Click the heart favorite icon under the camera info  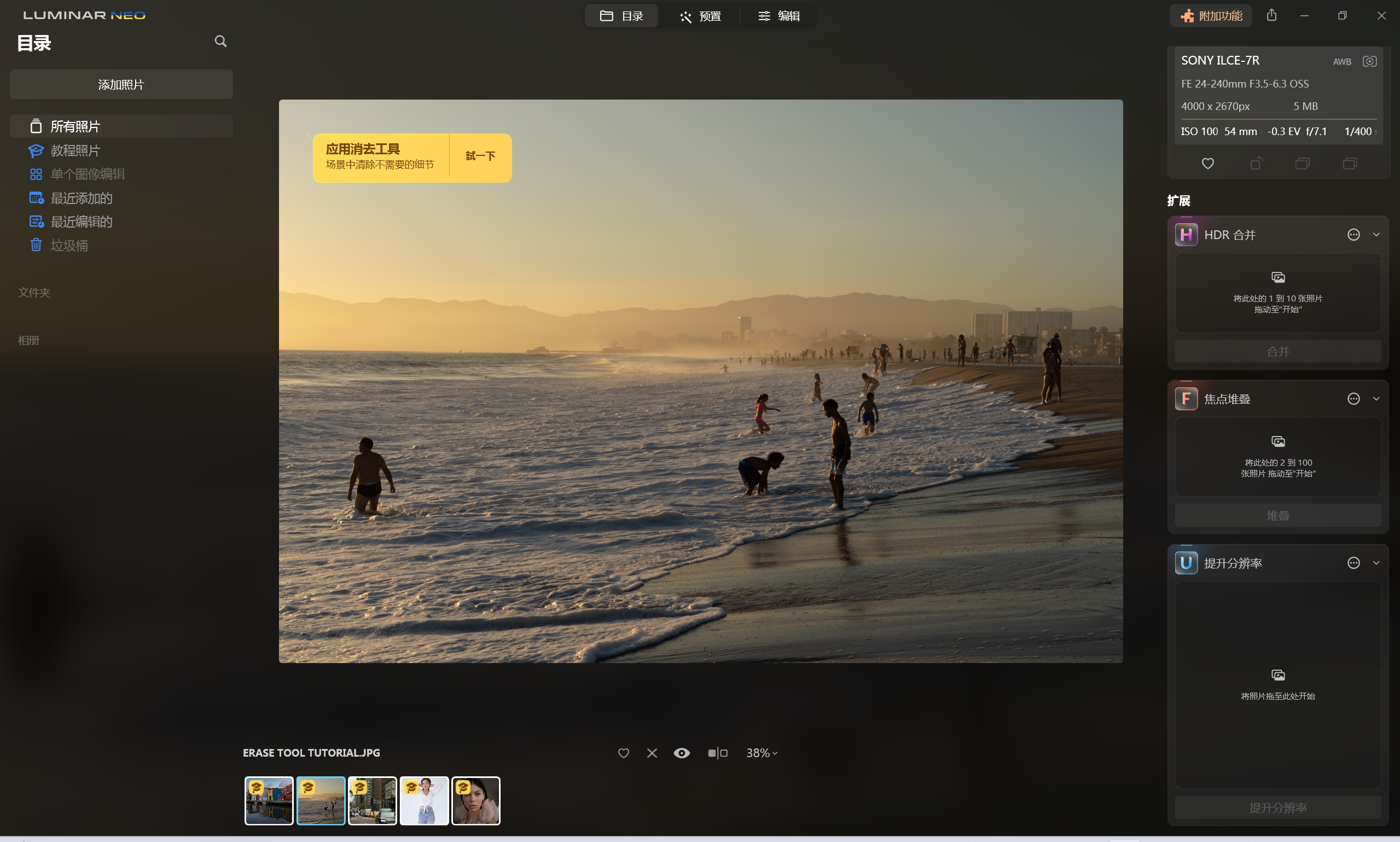pos(1208,164)
